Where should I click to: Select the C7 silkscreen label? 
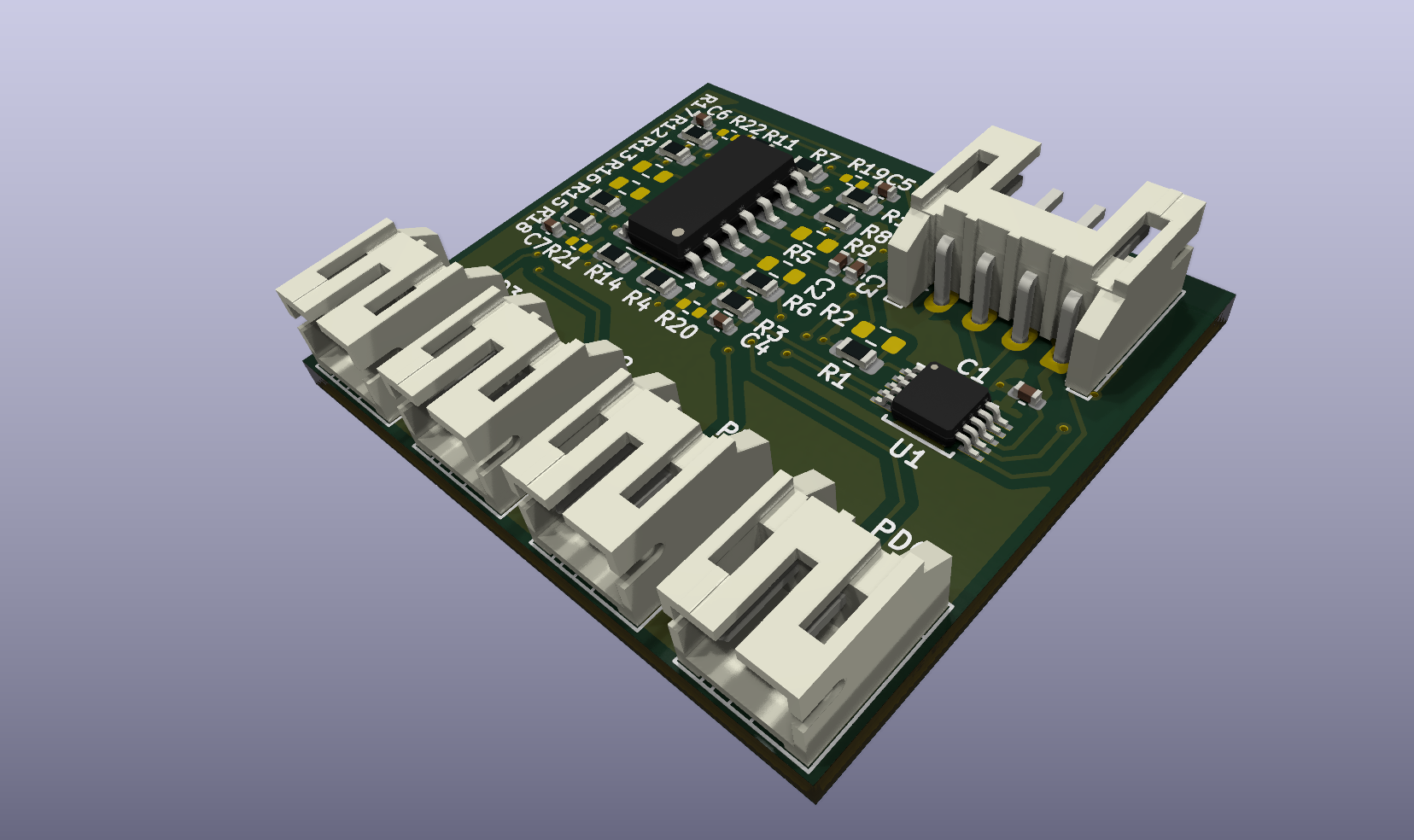tap(536, 242)
